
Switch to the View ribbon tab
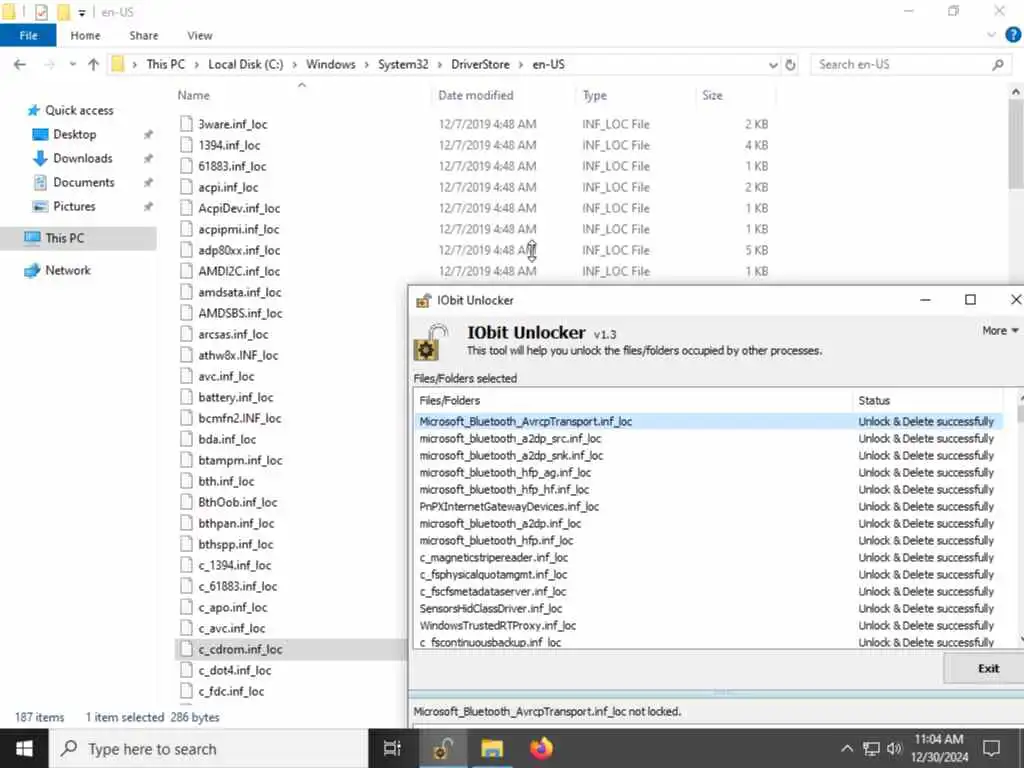coord(200,35)
